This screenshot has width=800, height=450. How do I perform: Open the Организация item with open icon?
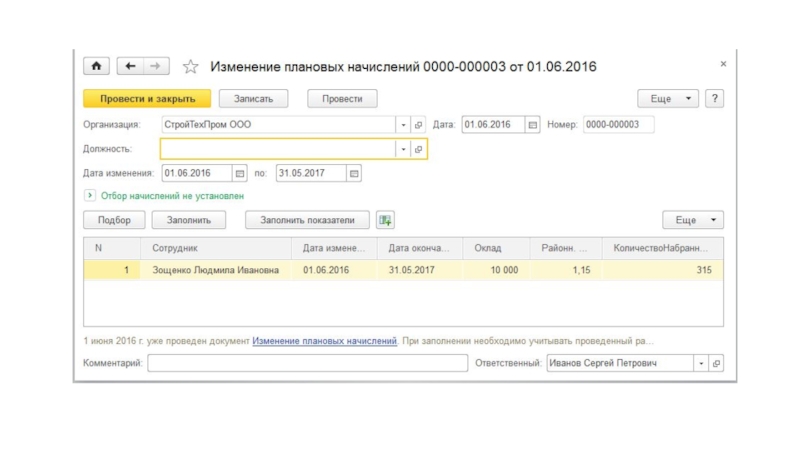pos(418,124)
